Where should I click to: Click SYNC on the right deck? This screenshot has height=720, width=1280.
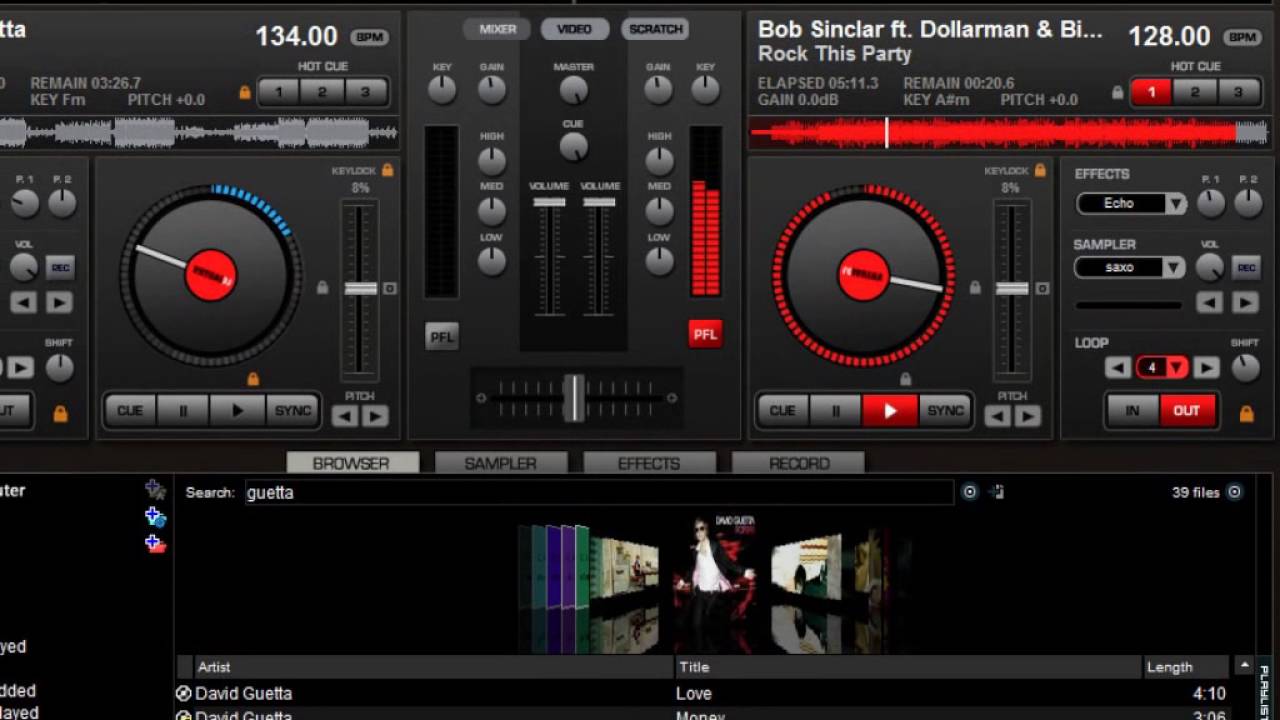pos(945,411)
